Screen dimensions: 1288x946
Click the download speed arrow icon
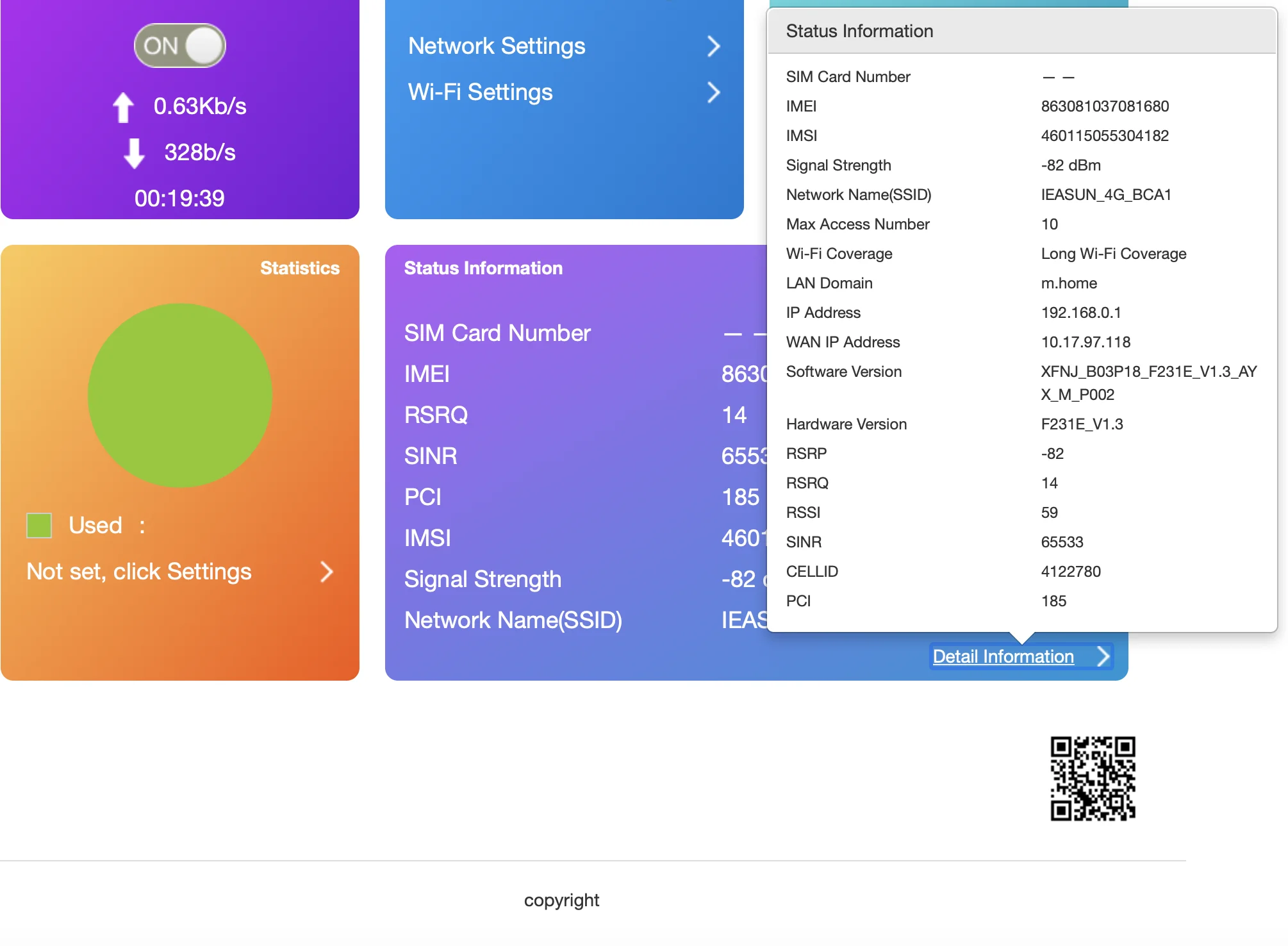click(x=134, y=153)
